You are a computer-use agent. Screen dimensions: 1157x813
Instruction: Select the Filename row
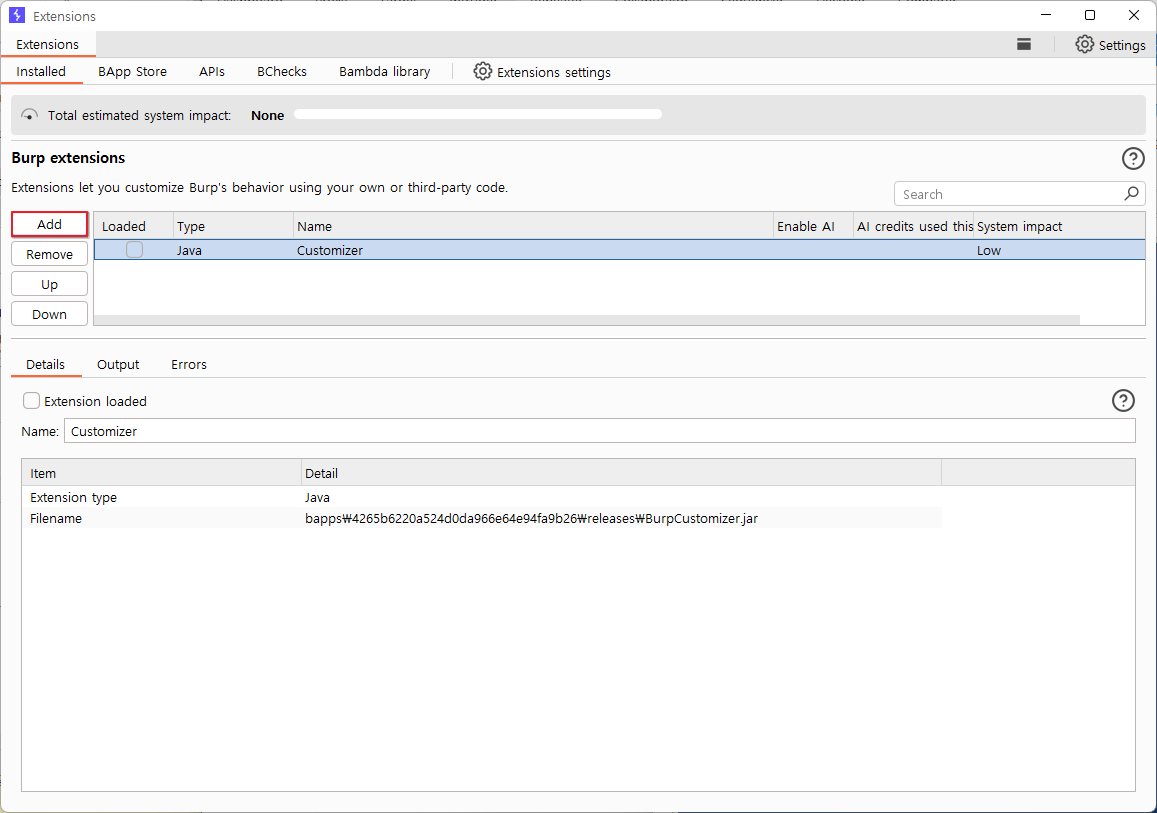[482, 518]
